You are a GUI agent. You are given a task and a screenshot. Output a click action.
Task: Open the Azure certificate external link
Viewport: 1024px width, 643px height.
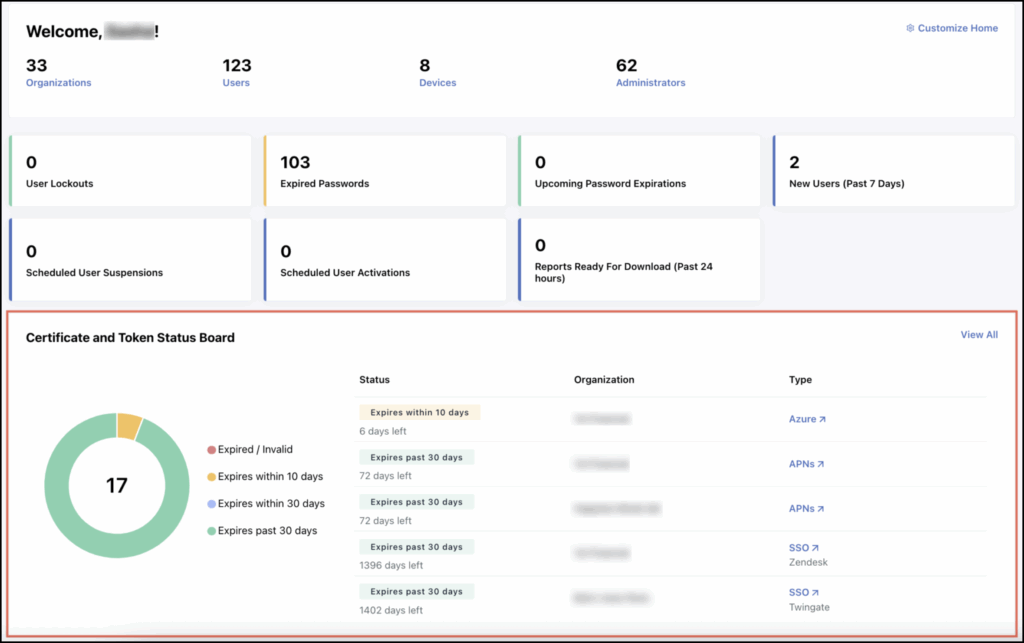coord(807,420)
